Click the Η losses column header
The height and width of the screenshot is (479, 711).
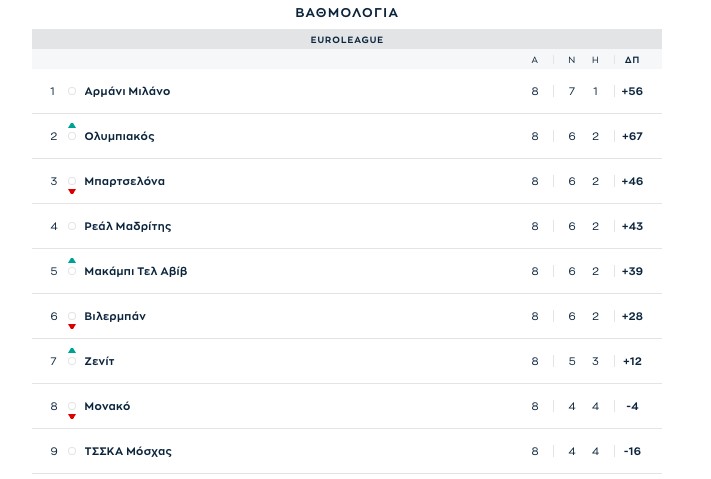click(595, 60)
